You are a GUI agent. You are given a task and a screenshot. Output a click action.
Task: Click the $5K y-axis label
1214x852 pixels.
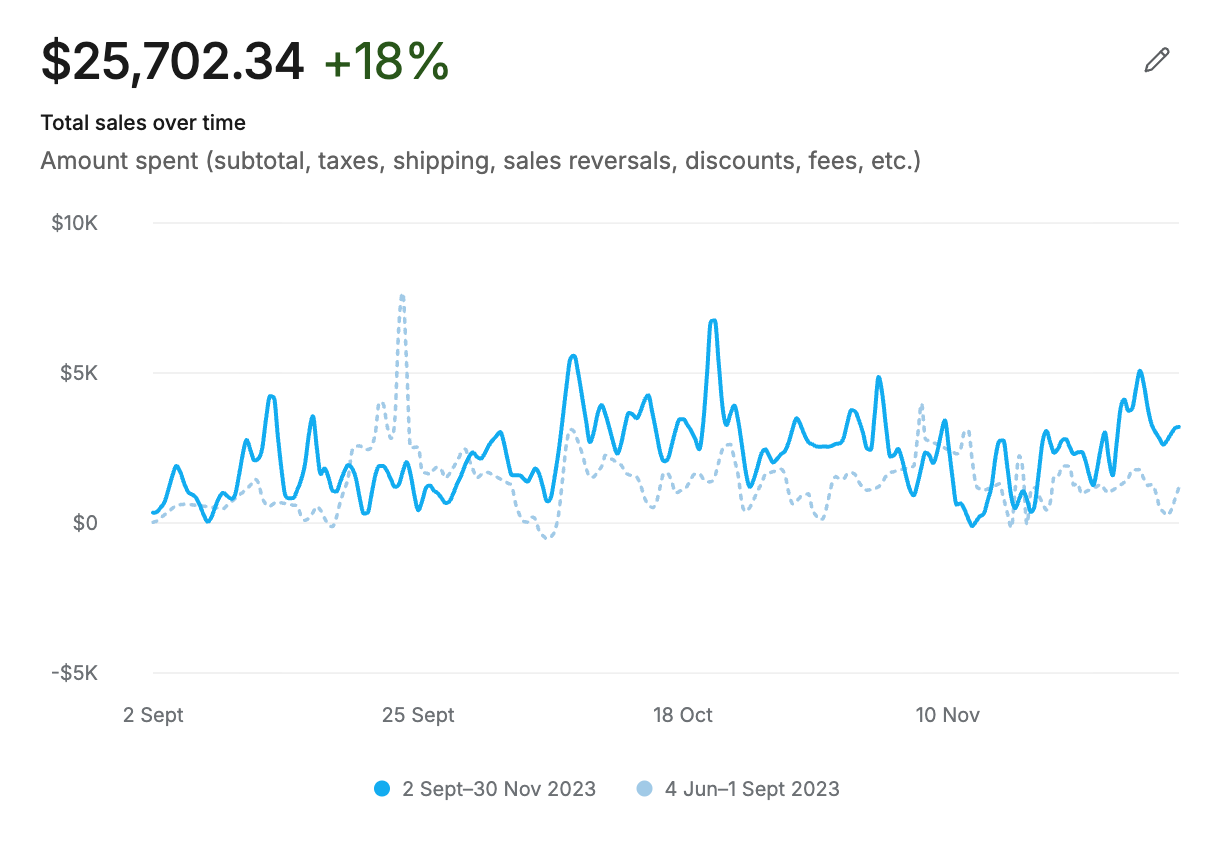coord(79,373)
